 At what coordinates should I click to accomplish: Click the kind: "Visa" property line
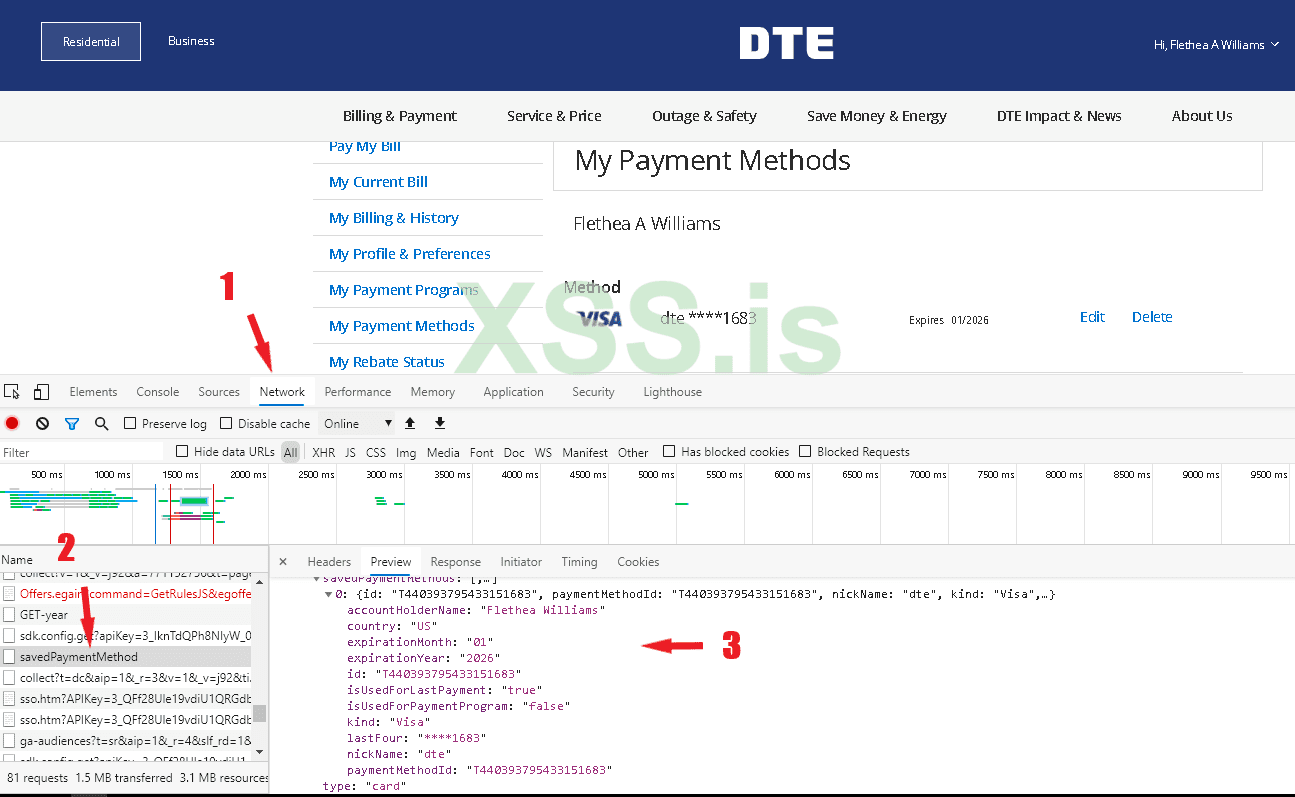point(388,722)
